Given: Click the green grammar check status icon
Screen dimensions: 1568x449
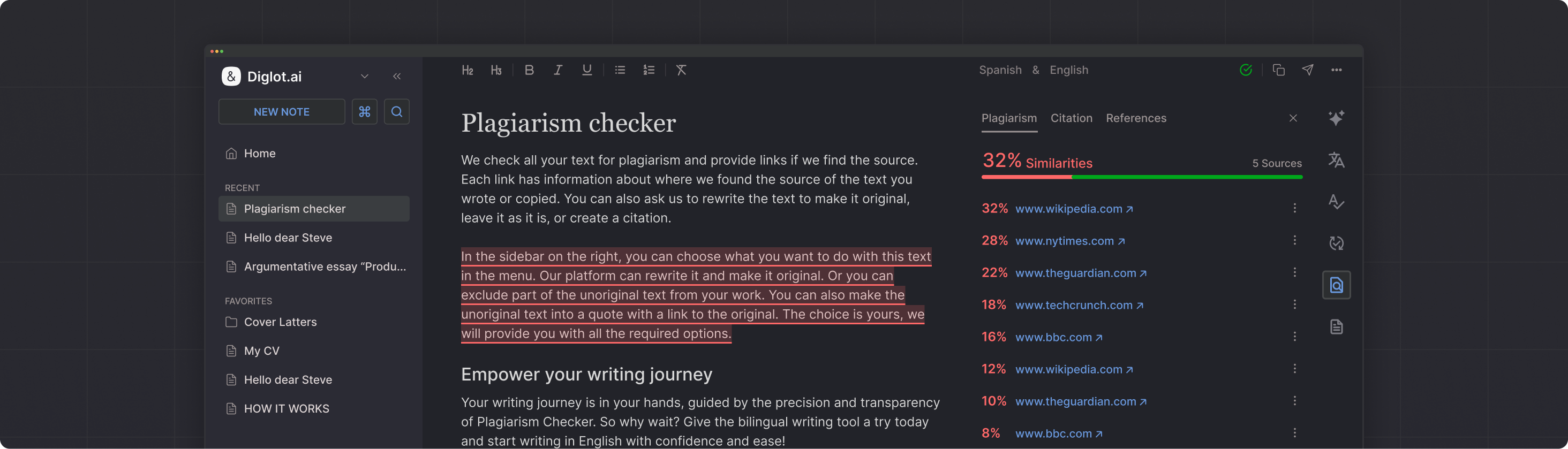Looking at the screenshot, I should [x=1246, y=70].
